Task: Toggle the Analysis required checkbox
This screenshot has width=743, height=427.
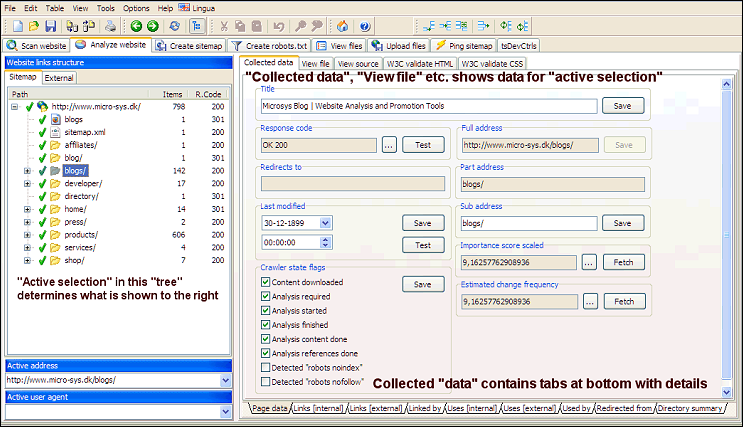Action: click(x=266, y=296)
